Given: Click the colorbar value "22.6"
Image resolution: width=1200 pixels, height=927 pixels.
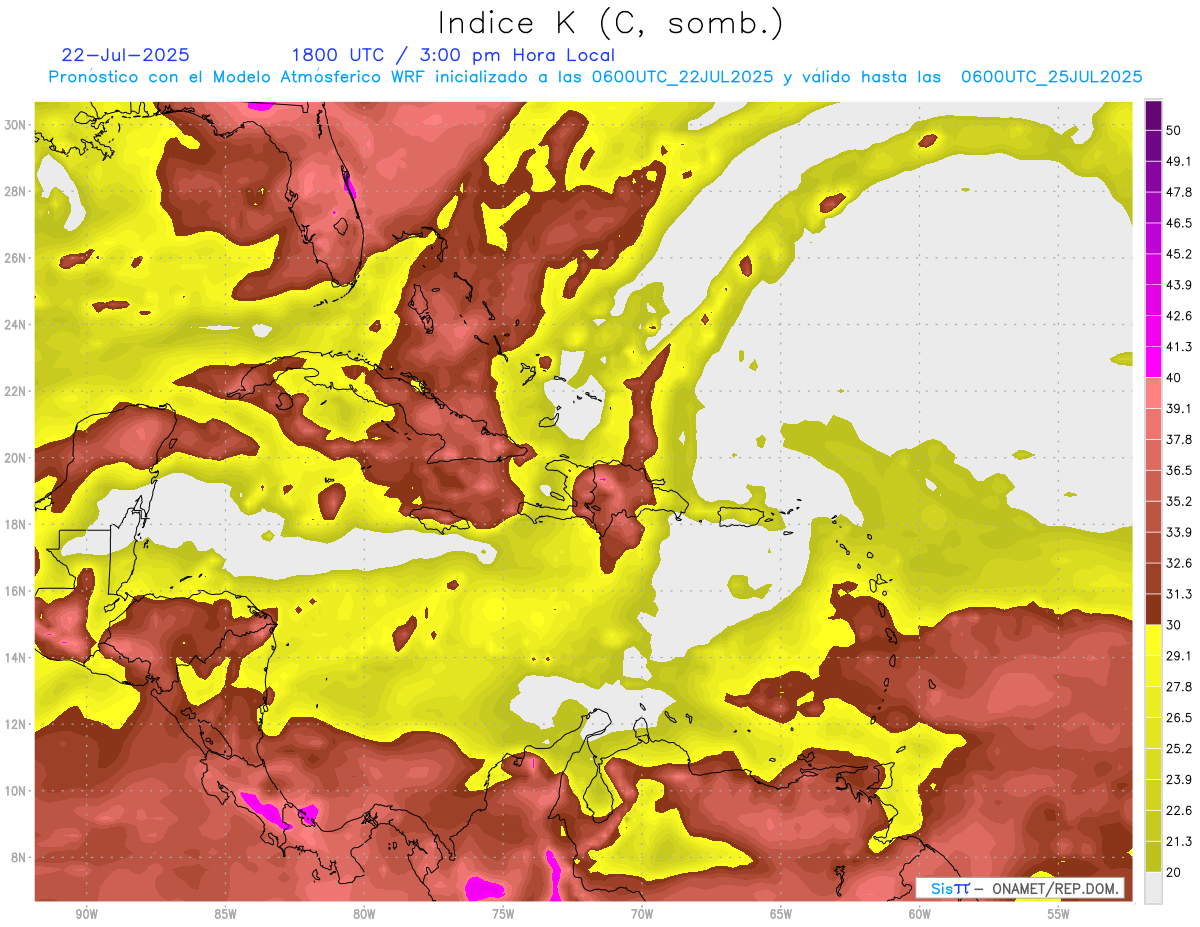Looking at the screenshot, I should tap(1179, 811).
